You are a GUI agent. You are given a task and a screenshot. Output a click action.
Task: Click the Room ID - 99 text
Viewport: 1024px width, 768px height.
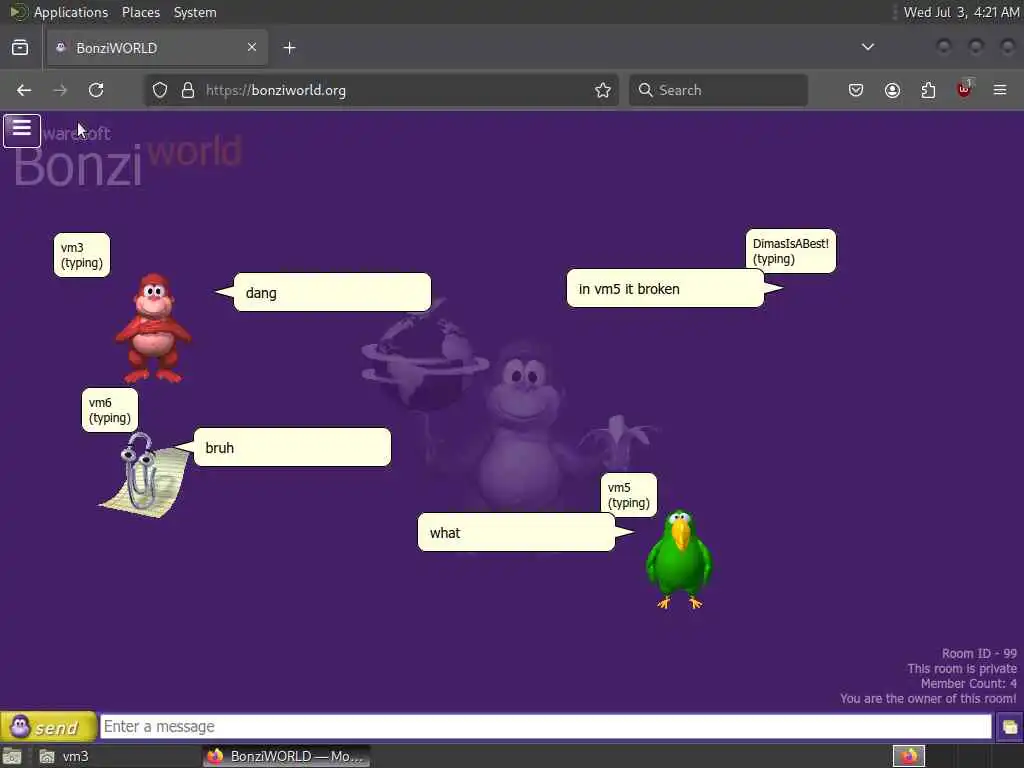(x=979, y=654)
